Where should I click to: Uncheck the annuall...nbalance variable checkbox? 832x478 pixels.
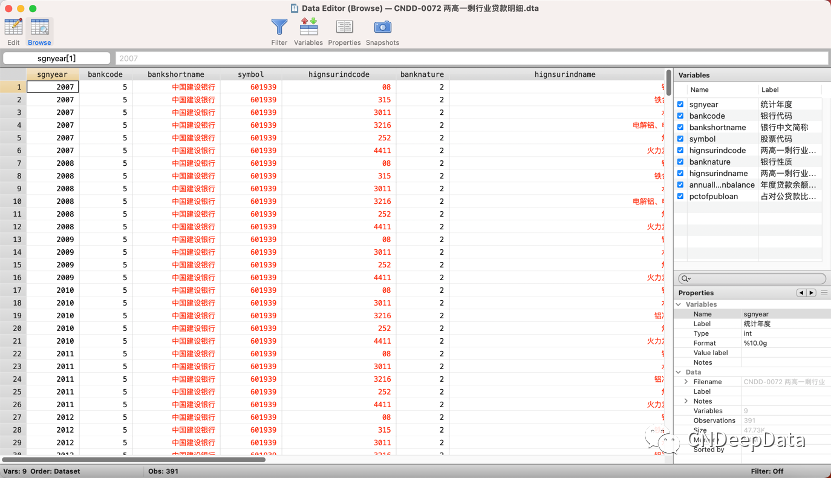[680, 185]
